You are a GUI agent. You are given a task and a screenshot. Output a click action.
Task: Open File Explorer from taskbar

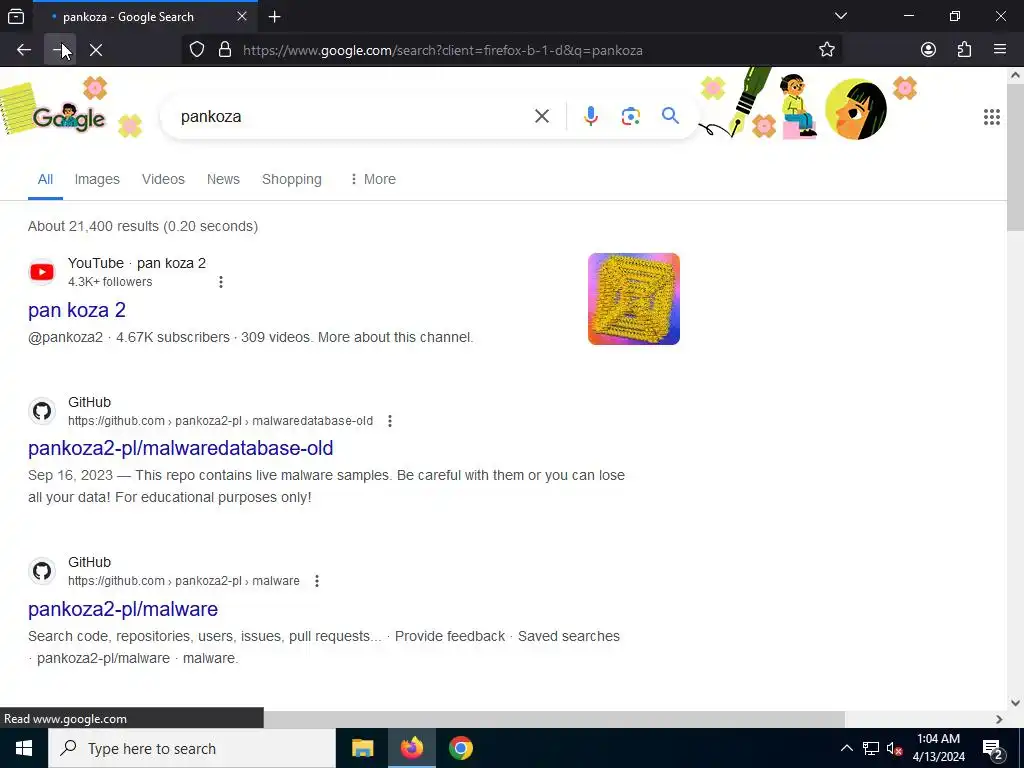(x=362, y=748)
